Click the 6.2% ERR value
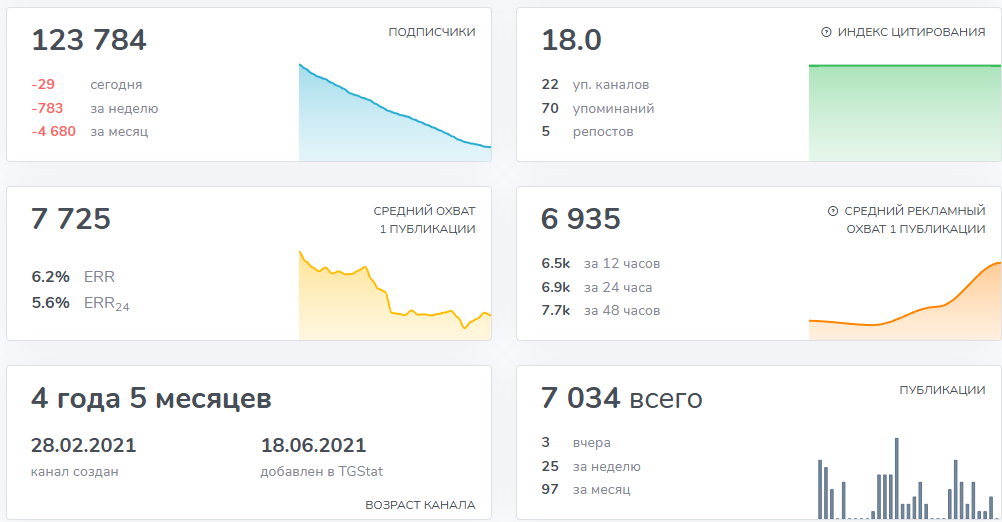 tap(73, 277)
